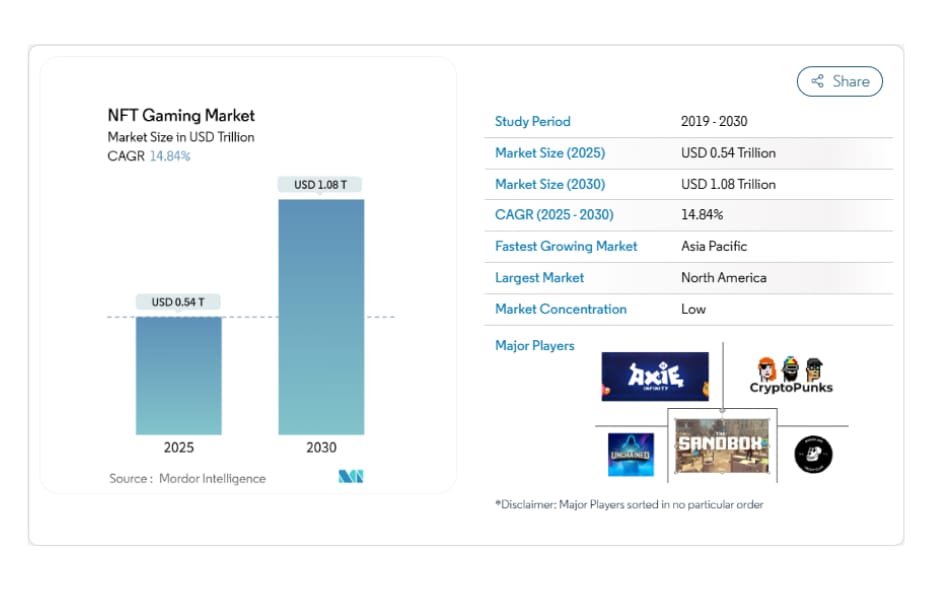The height and width of the screenshot is (590, 932).
Task: Click the Major Players heading
Action: (x=534, y=345)
